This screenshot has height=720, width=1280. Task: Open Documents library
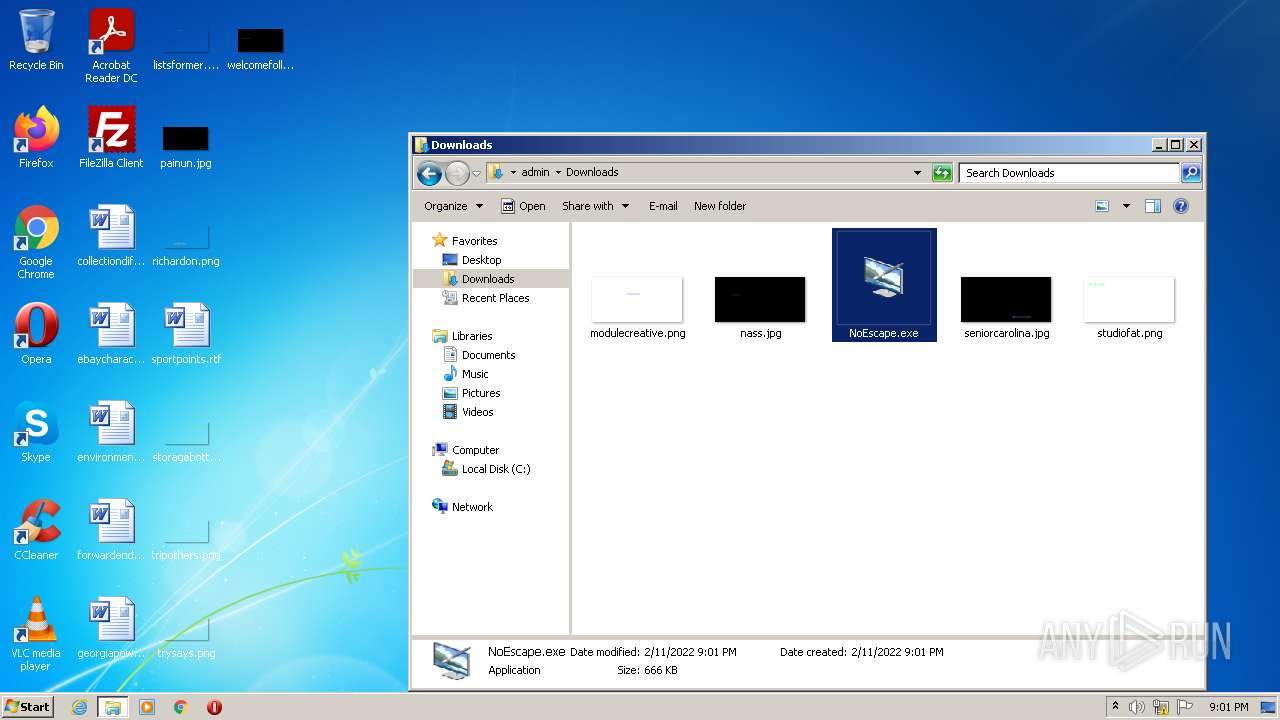click(488, 355)
